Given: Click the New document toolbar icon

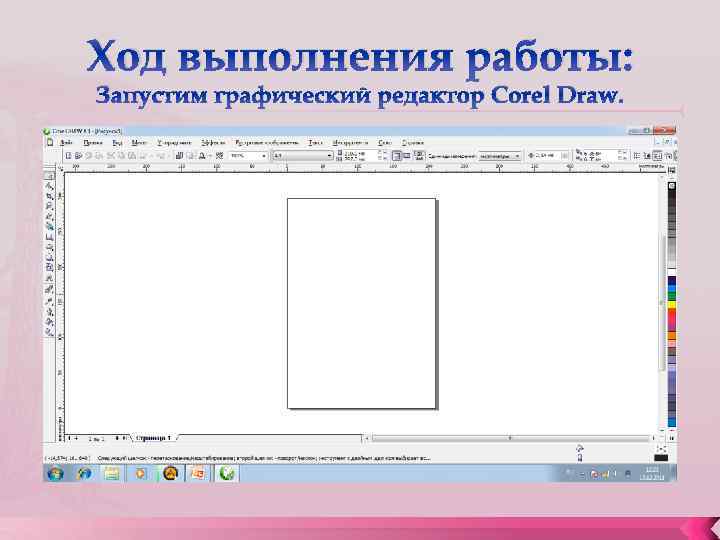Looking at the screenshot, I should (68, 156).
